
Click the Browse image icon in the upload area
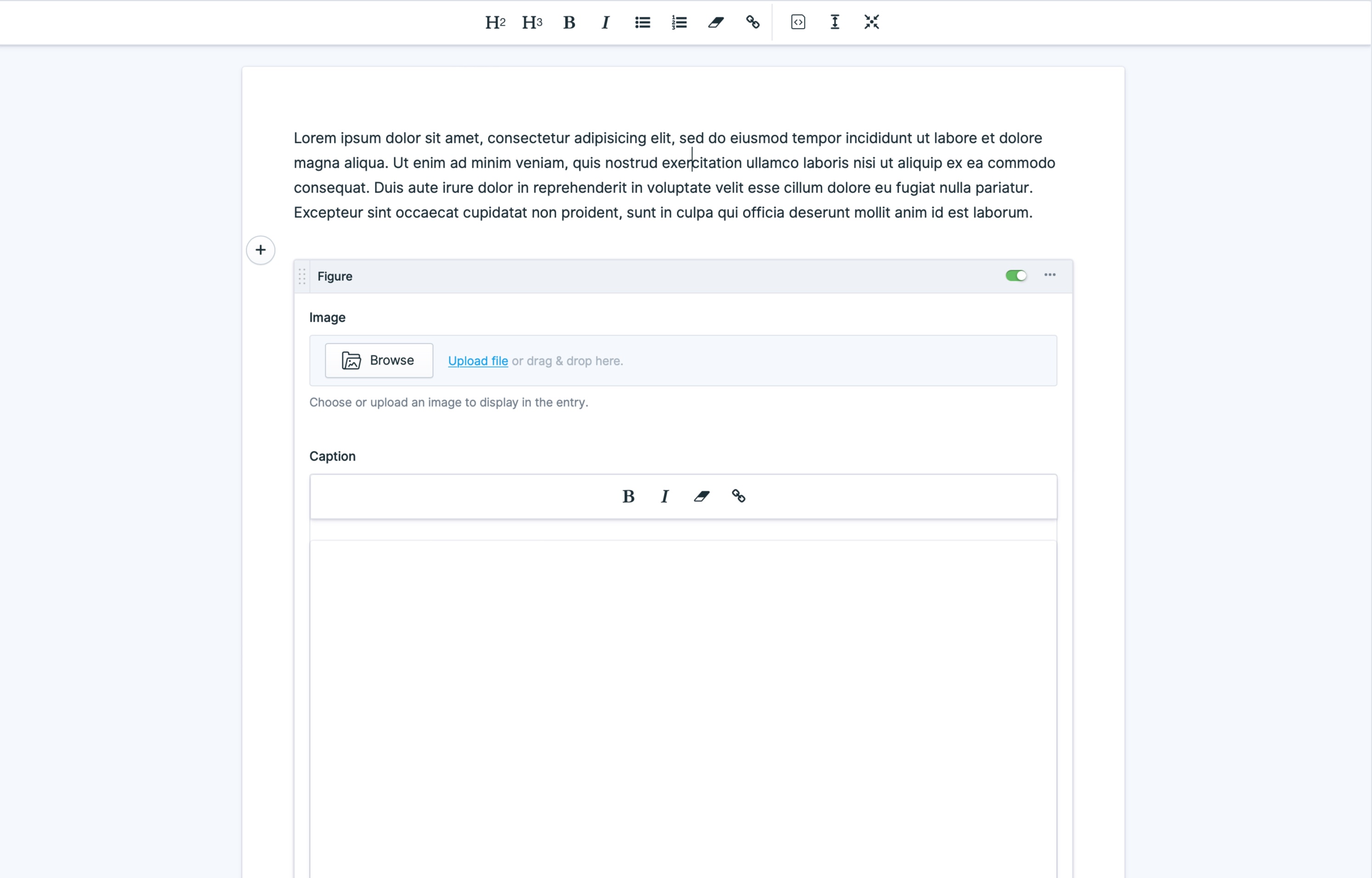point(351,360)
